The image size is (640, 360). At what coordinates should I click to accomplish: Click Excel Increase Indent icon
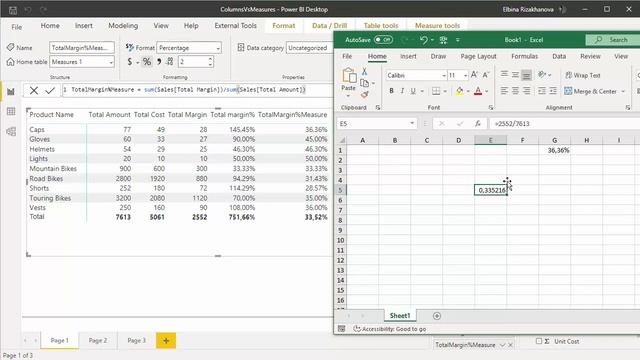tap(553, 91)
